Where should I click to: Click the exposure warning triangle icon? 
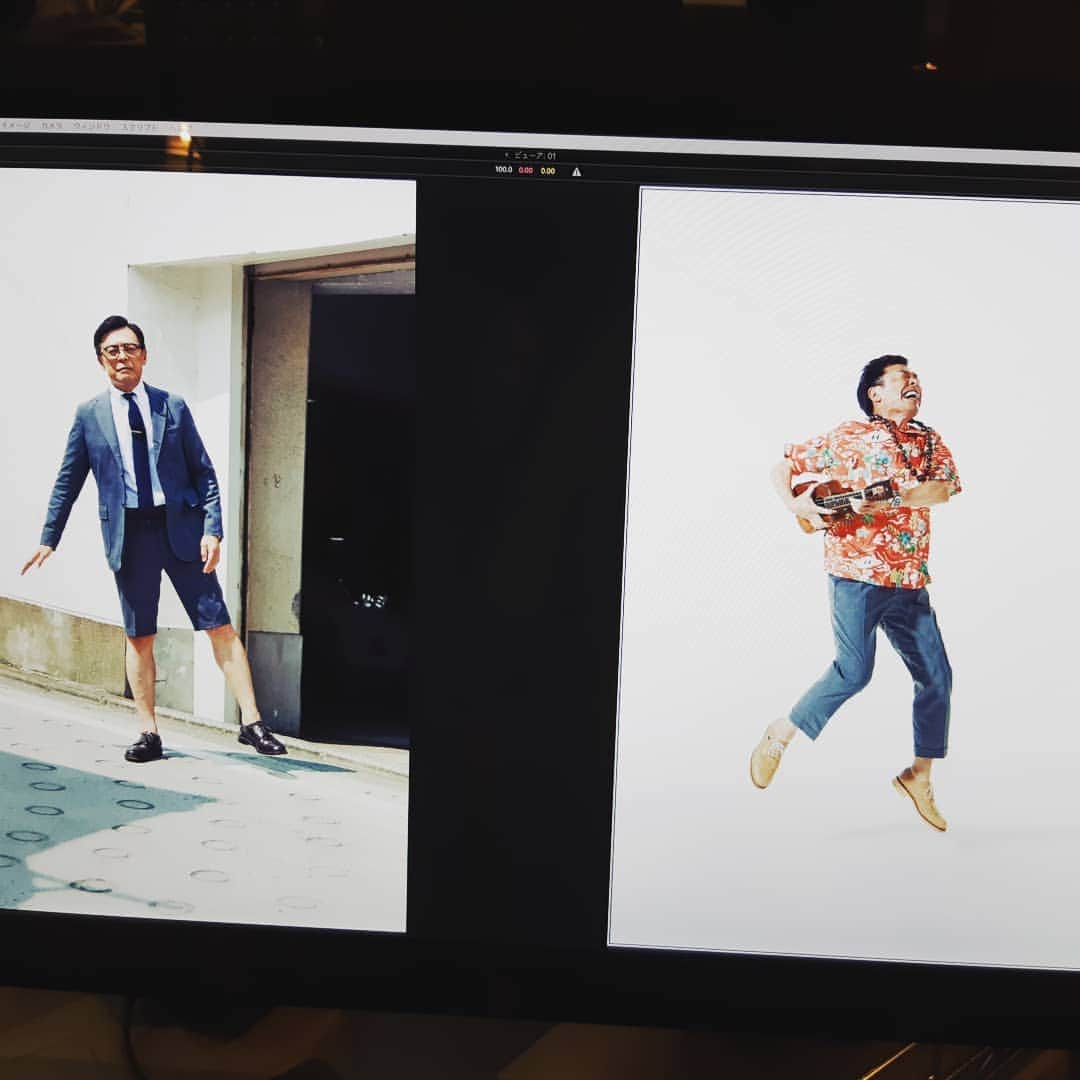577,172
